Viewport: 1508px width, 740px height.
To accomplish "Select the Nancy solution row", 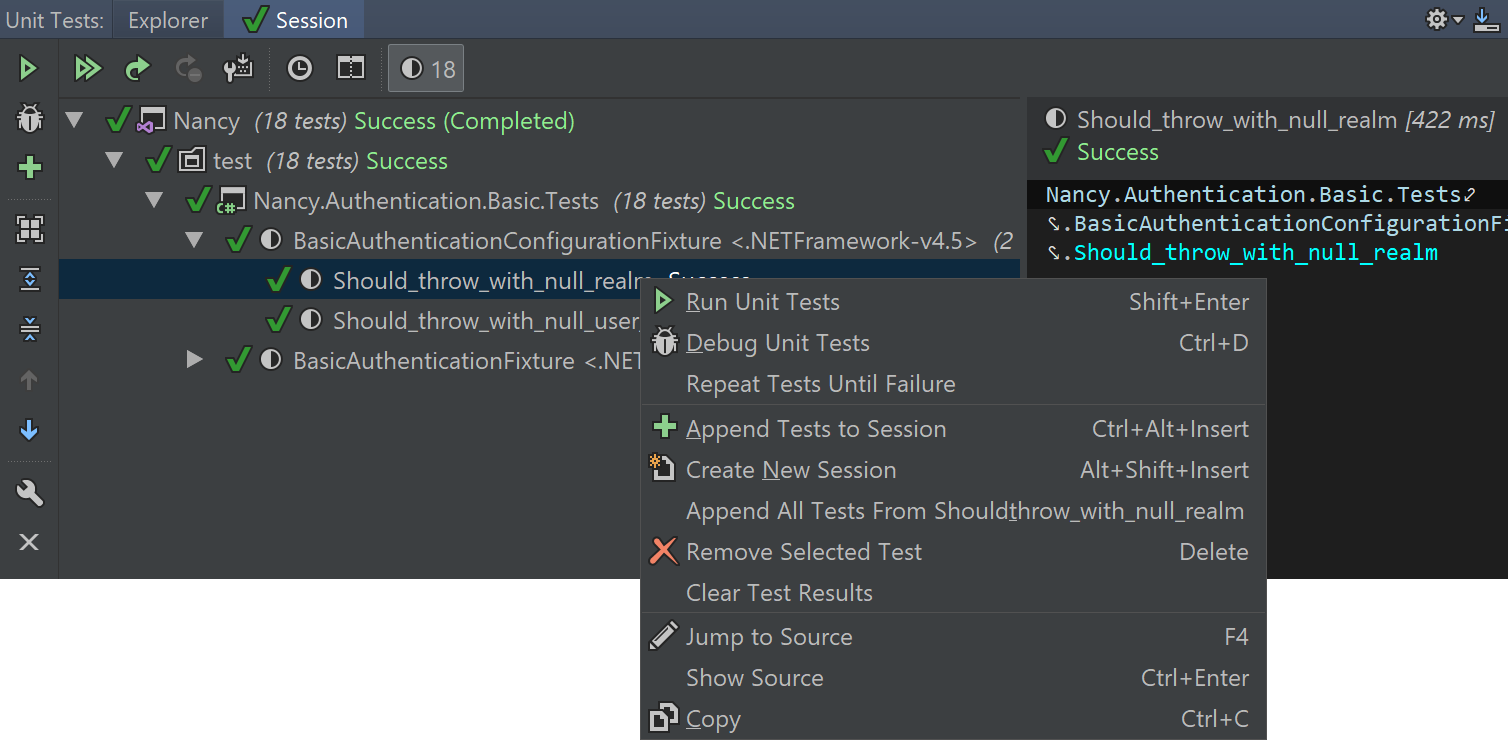I will 540,121.
